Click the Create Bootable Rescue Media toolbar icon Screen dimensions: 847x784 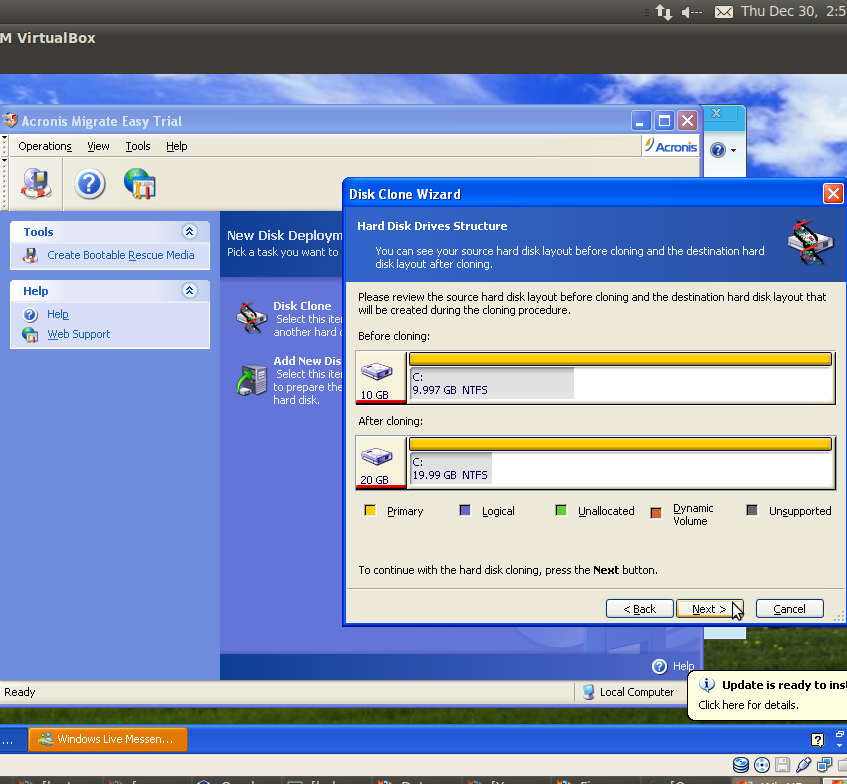point(36,183)
